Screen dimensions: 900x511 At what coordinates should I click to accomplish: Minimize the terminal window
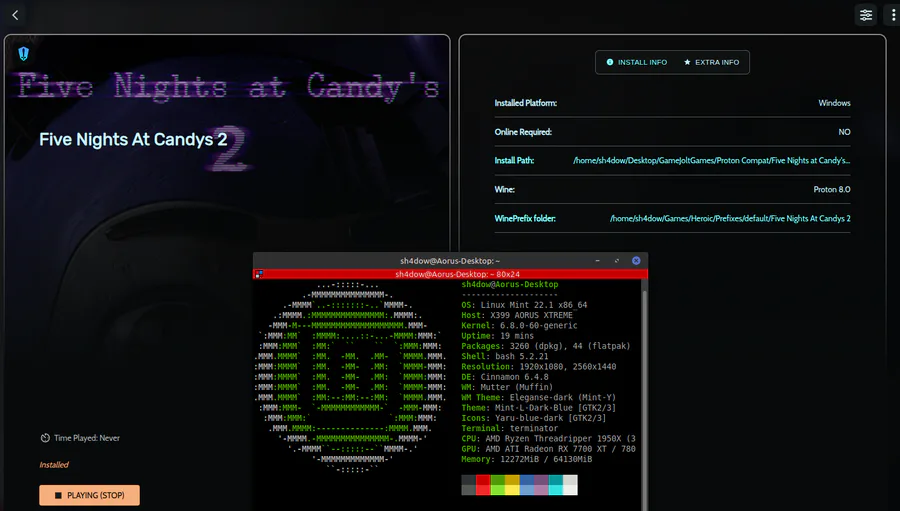tap(598, 261)
